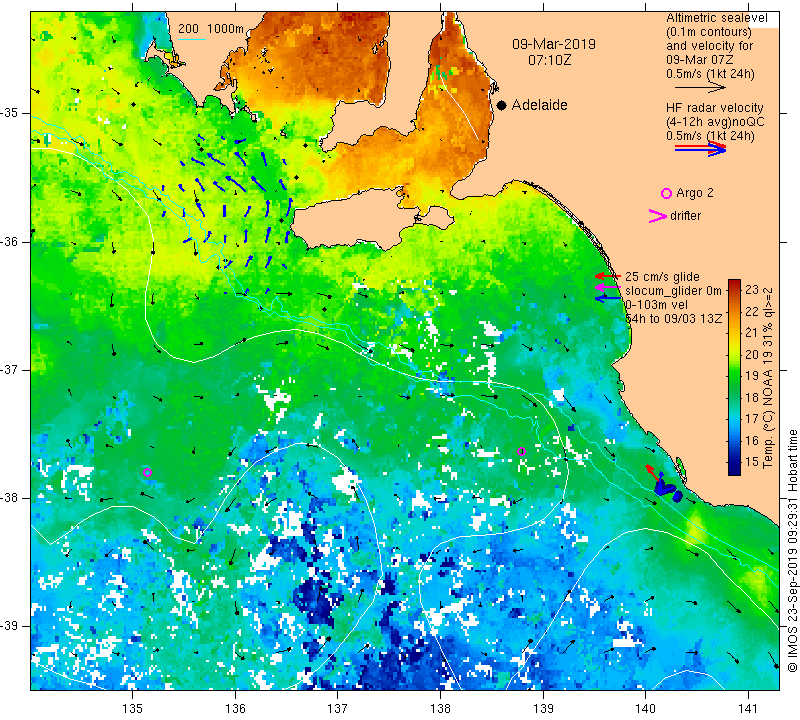
Task: Click the red glider legend arrow
Action: point(608,276)
